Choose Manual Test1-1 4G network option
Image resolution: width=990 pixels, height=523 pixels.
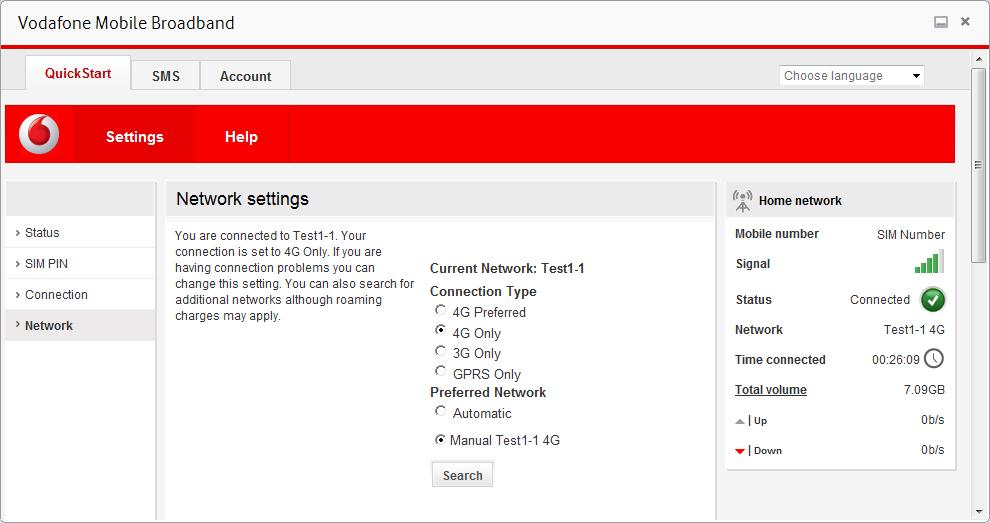coord(441,440)
